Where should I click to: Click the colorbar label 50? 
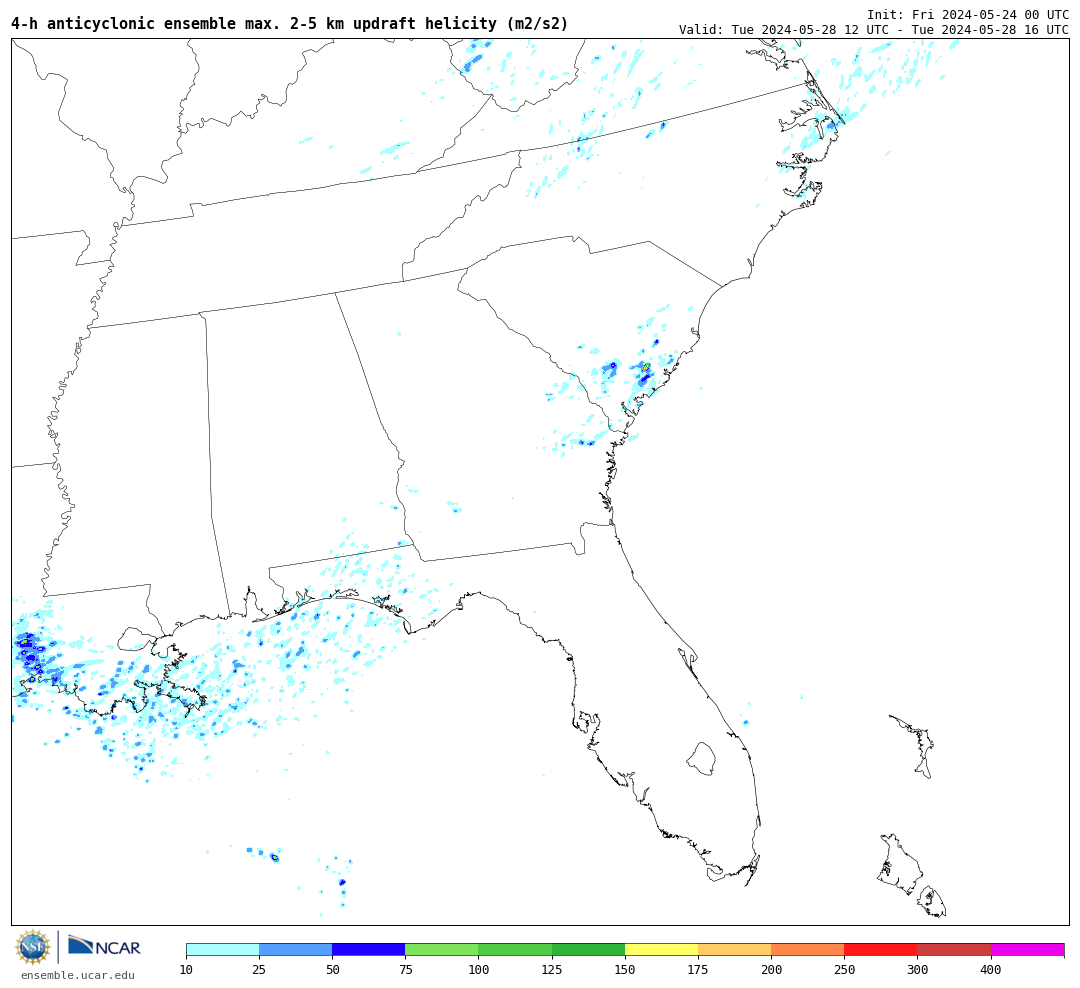click(332, 969)
